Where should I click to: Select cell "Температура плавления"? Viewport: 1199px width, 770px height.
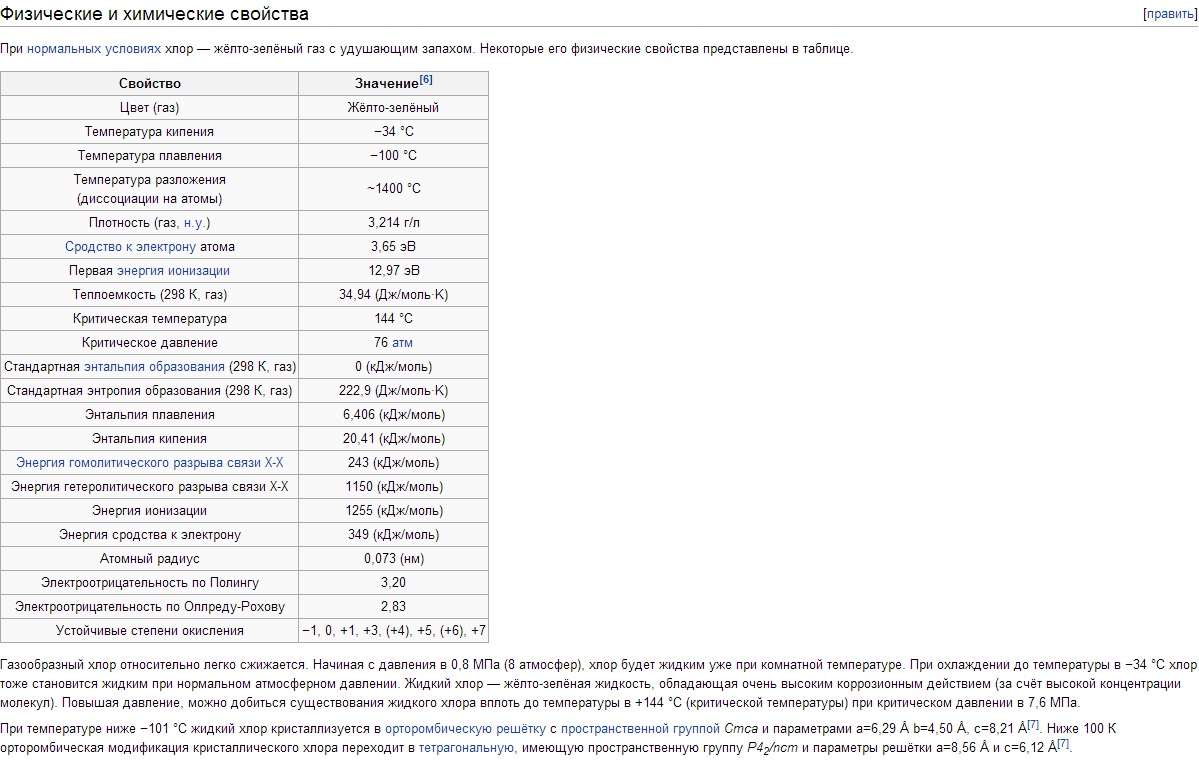coord(149,155)
